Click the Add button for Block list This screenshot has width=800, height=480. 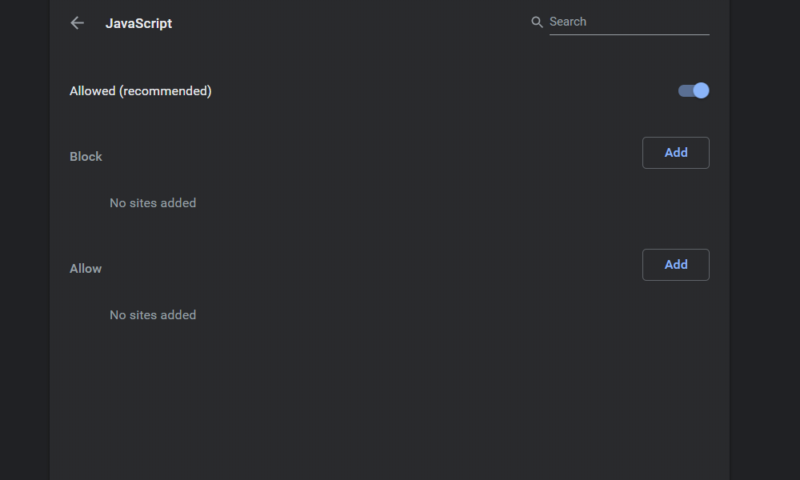[x=675, y=153]
